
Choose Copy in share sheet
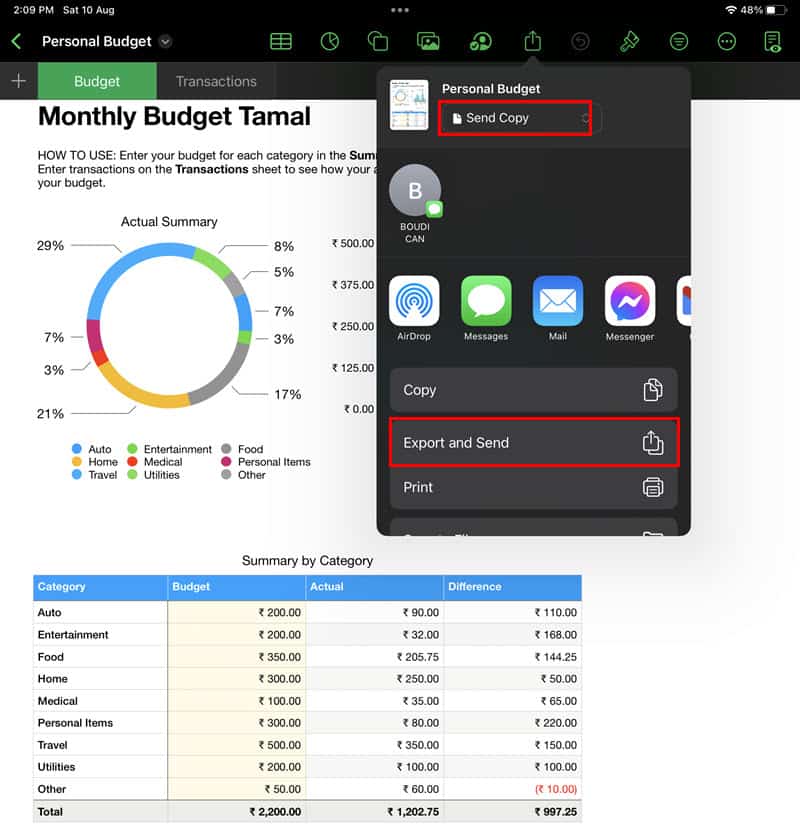click(x=534, y=390)
